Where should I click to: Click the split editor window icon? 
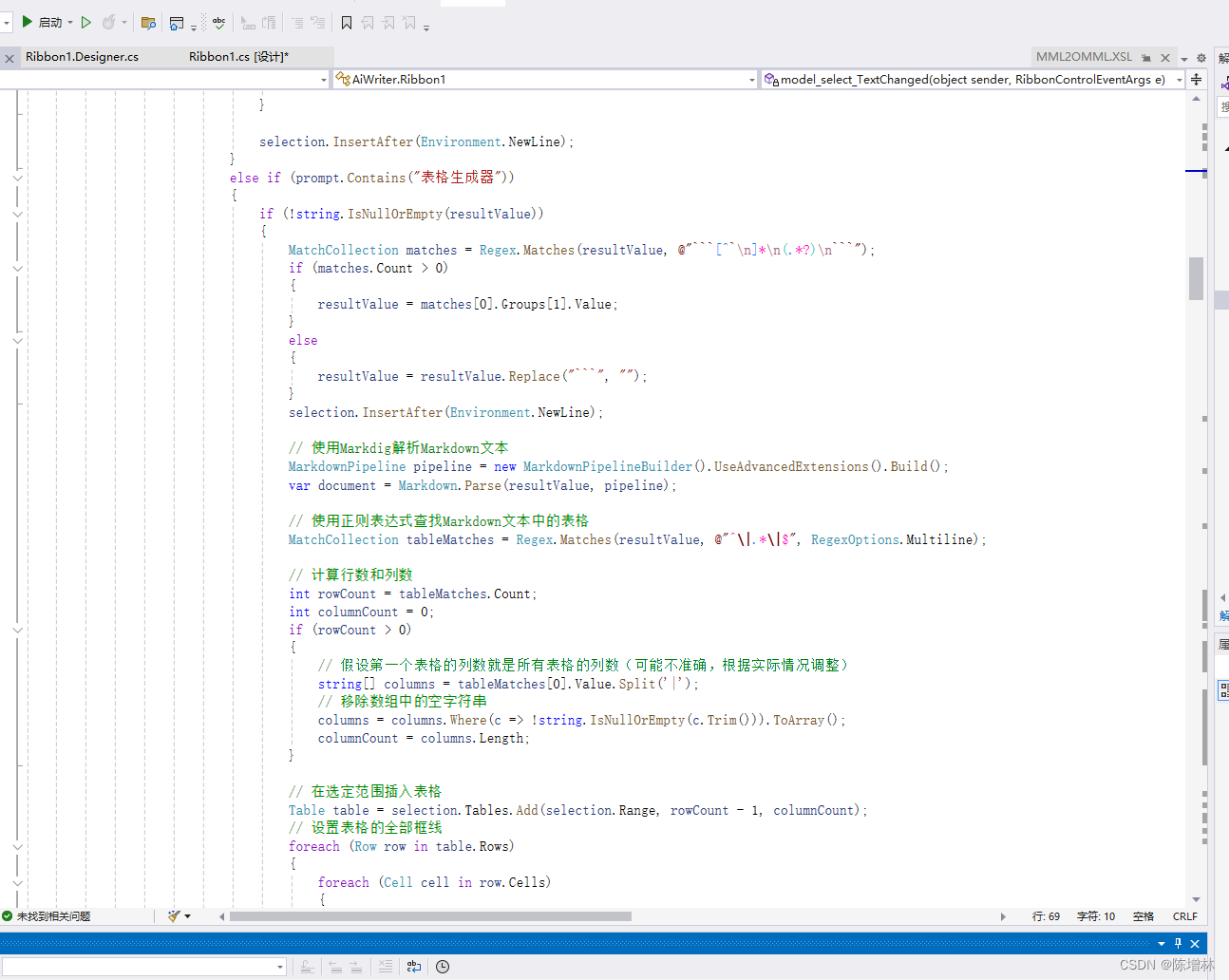[1197, 80]
